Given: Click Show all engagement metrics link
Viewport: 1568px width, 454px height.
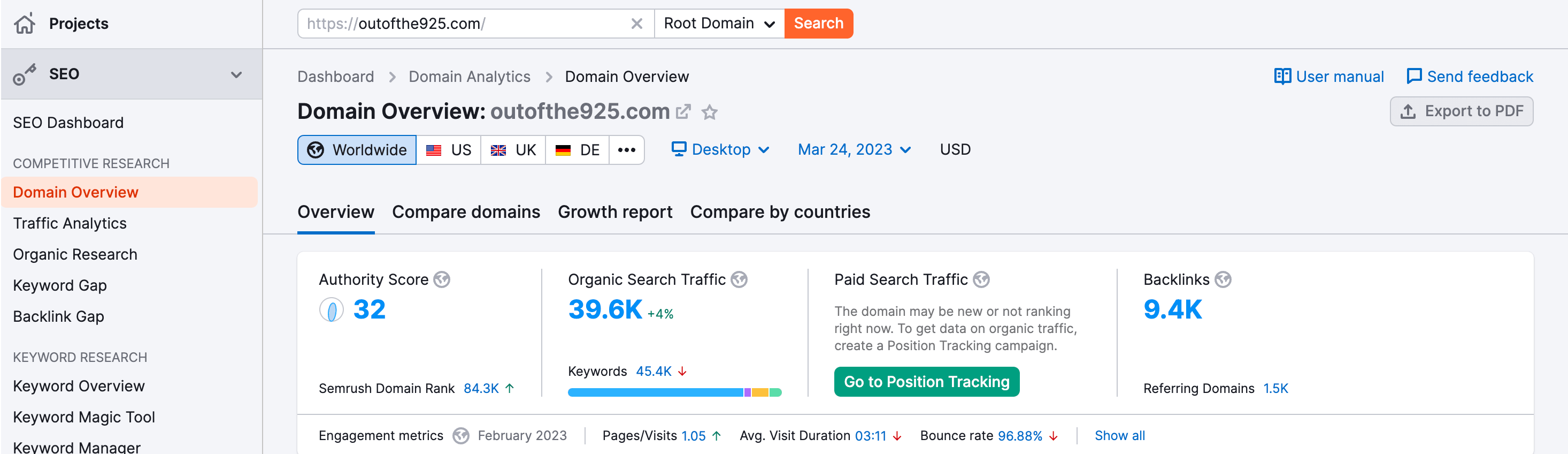Looking at the screenshot, I should (x=1119, y=436).
